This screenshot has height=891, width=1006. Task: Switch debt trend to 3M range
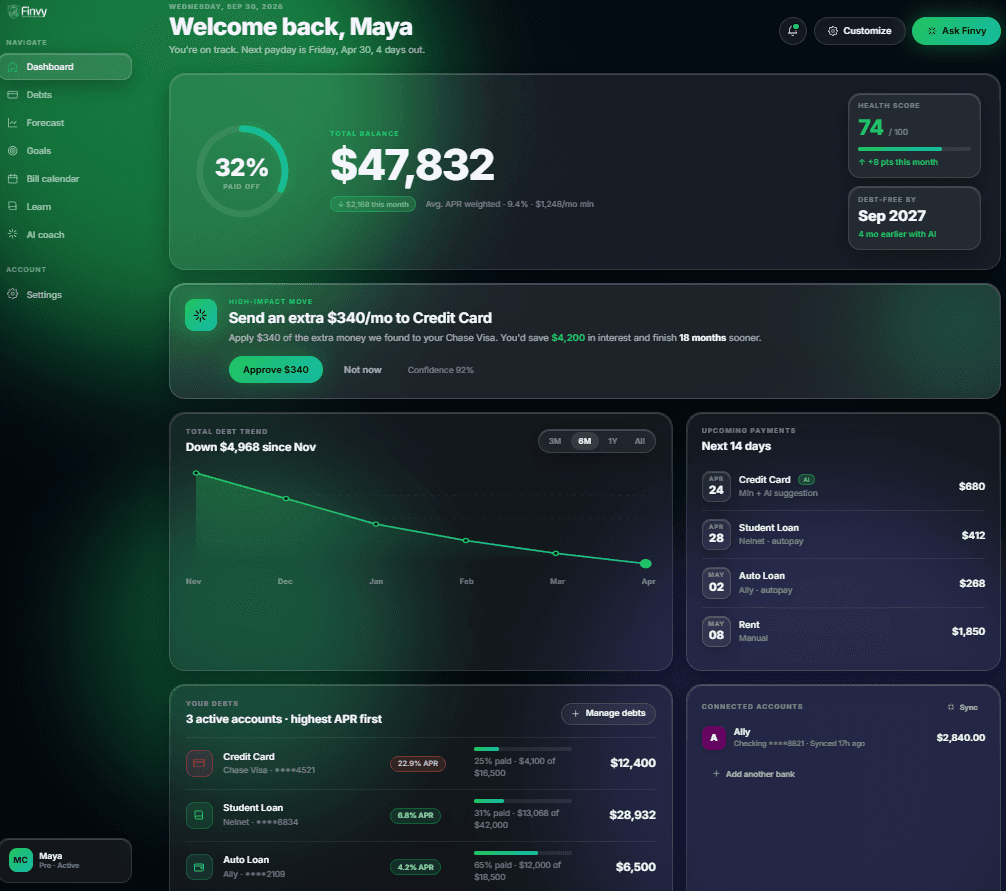tap(554, 441)
